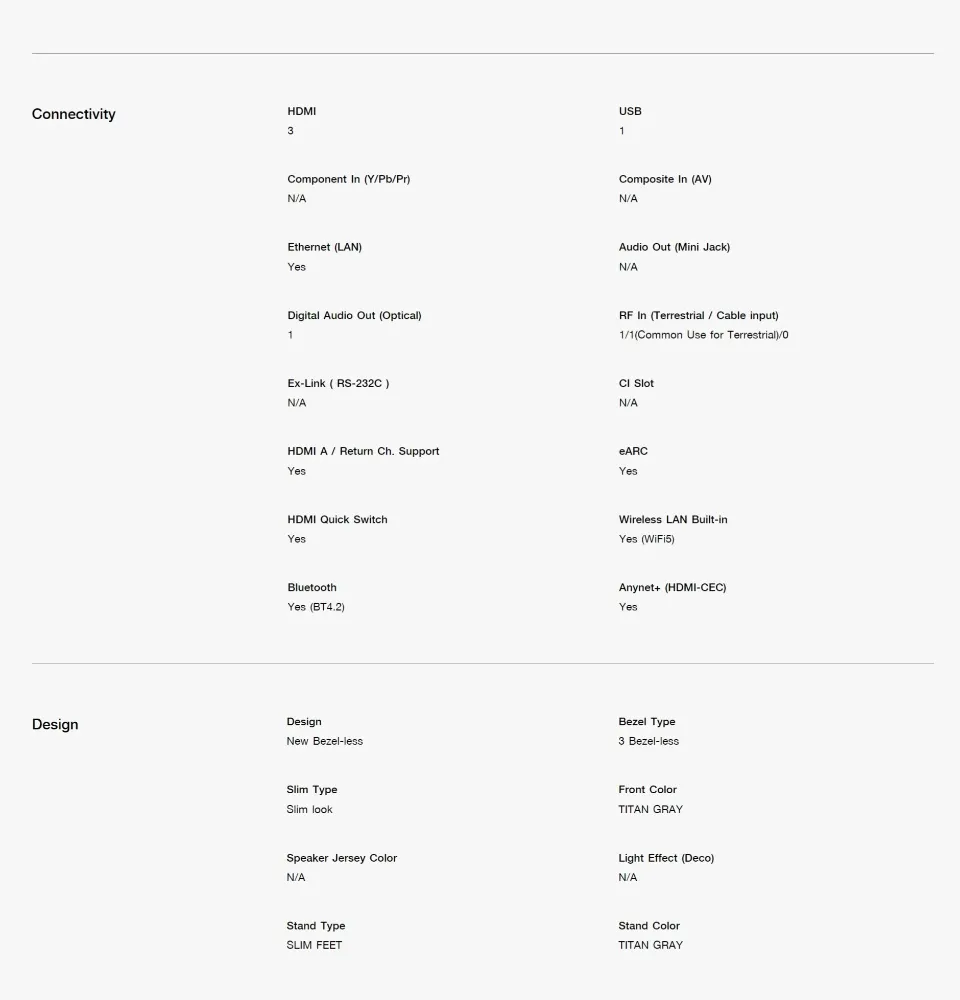Viewport: 960px width, 1000px height.
Task: Select the HDMI Quick Switch label
Action: [337, 519]
